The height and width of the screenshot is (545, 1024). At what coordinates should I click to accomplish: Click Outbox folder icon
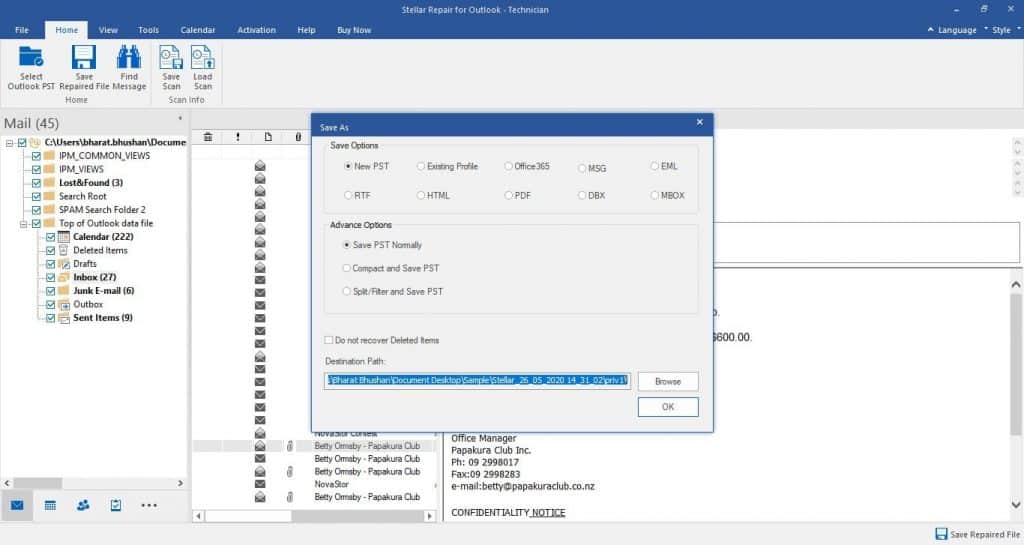[63, 304]
